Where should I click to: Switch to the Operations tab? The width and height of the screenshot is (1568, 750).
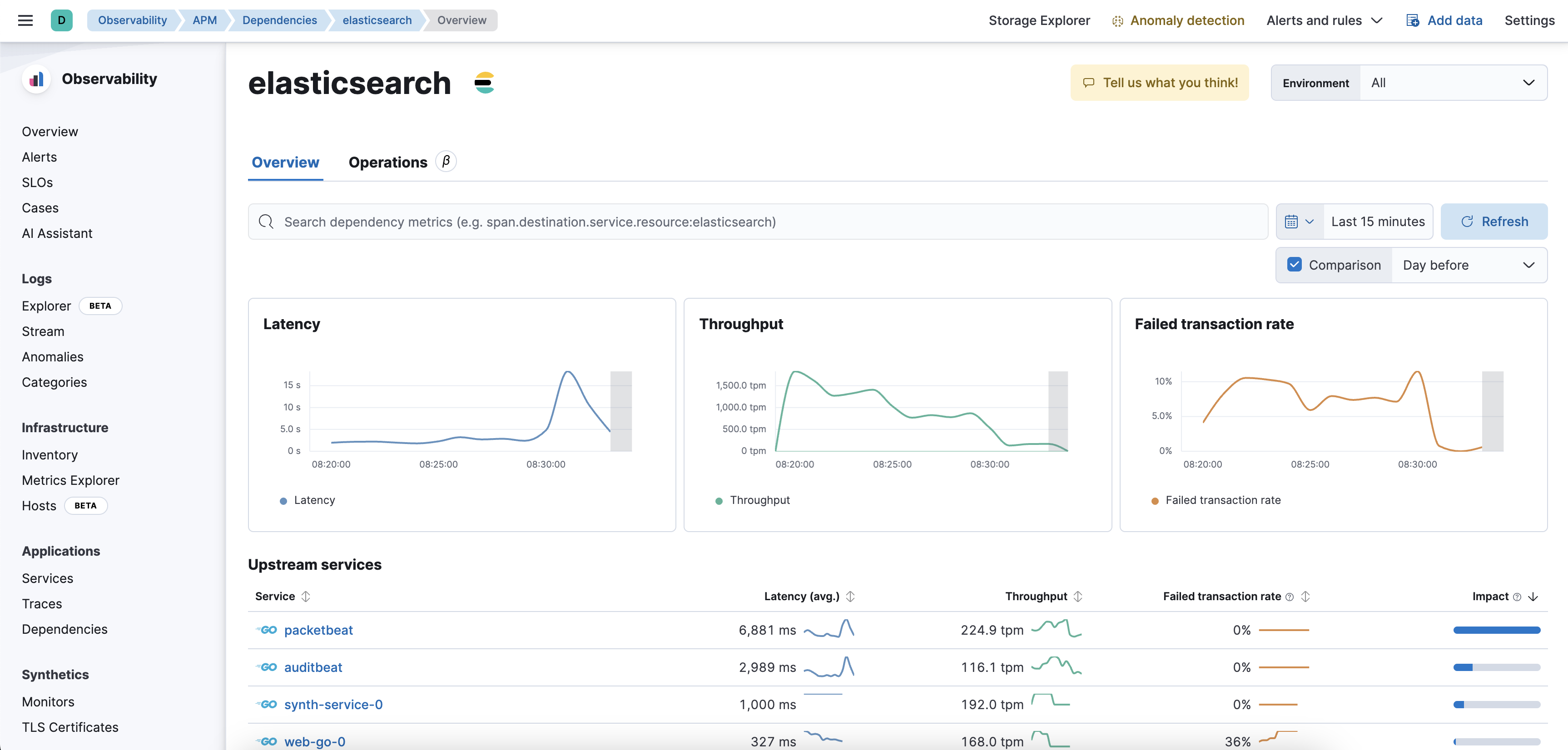388,163
